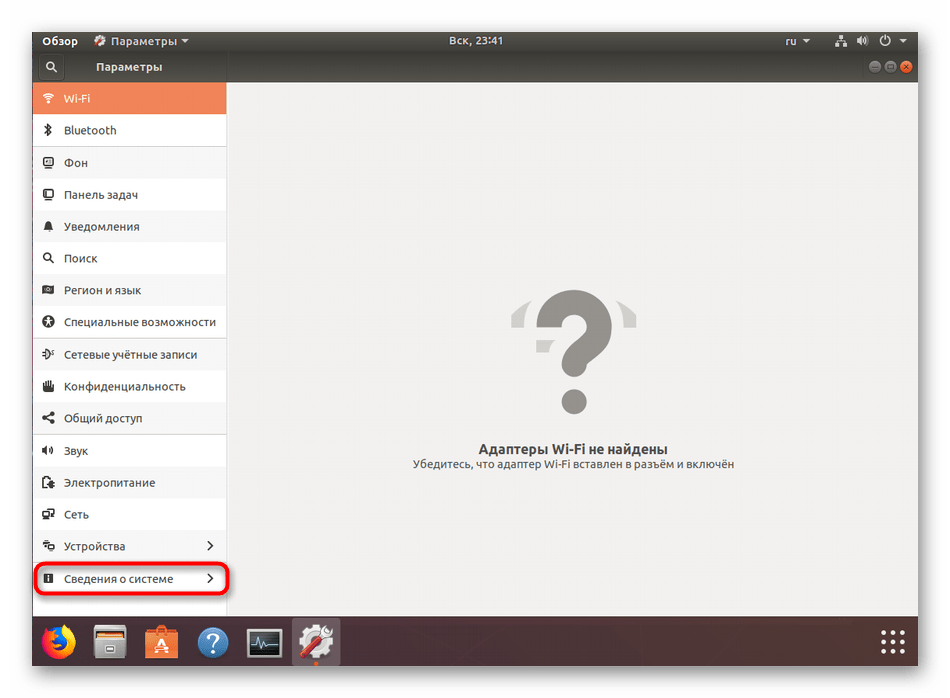
Task: Select Bluetooth in the sidebar
Action: (x=90, y=130)
